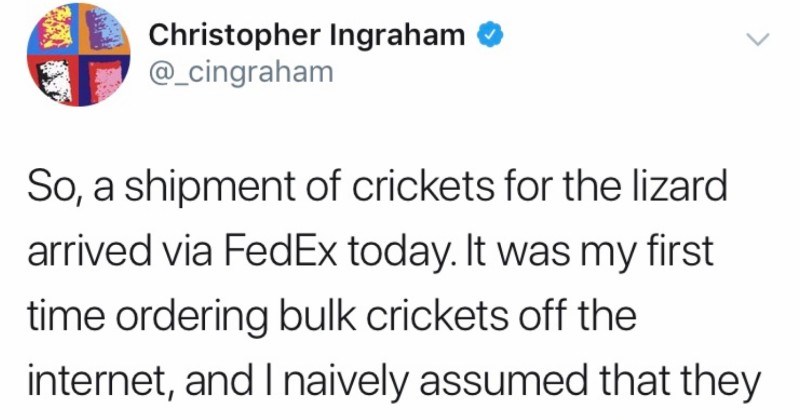Open the tweet options chevron menu
The image size is (800, 420).
point(757,39)
